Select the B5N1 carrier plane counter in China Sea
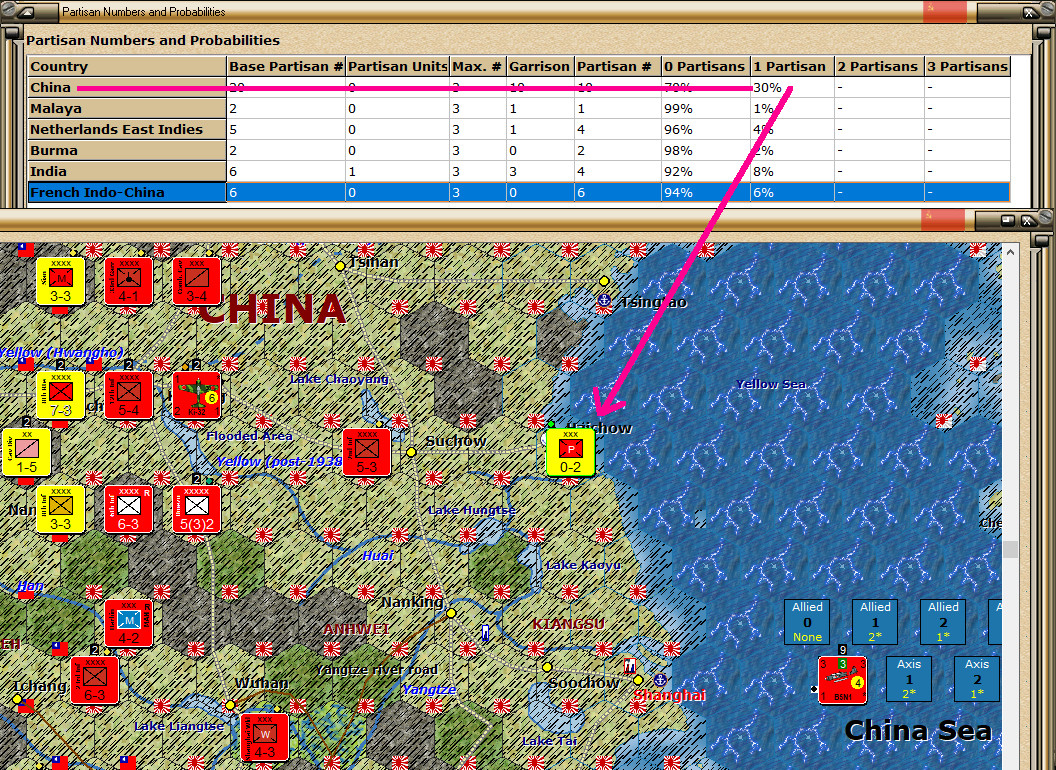This screenshot has height=770, width=1056. 842,680
